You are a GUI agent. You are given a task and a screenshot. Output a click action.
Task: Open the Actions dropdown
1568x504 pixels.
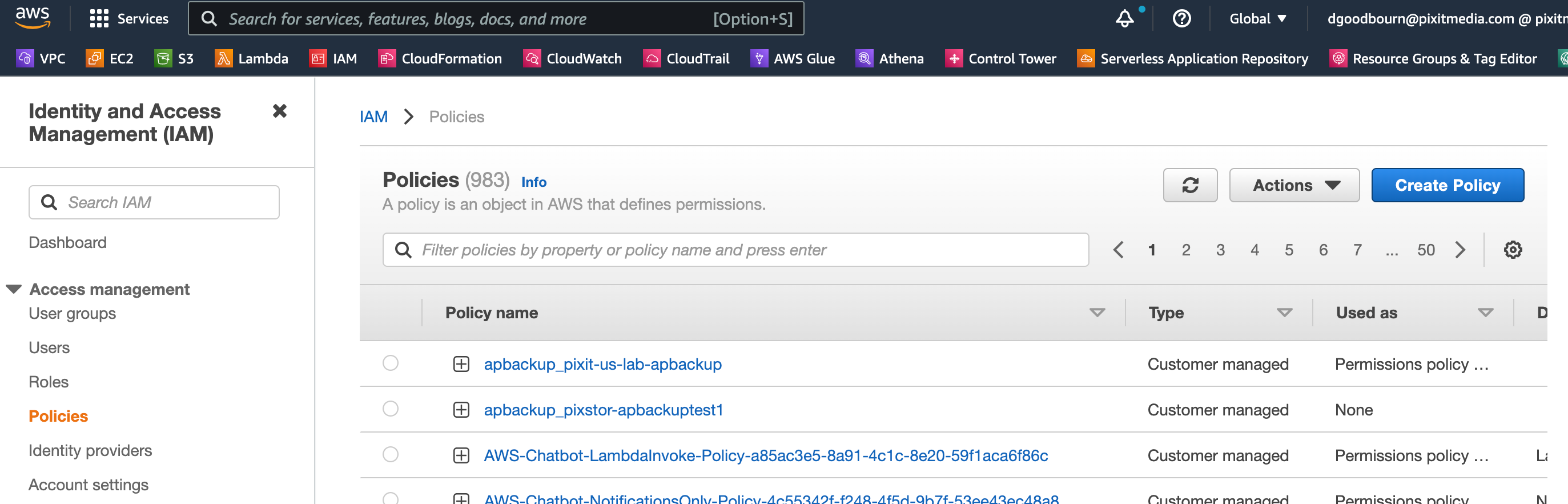(x=1293, y=185)
